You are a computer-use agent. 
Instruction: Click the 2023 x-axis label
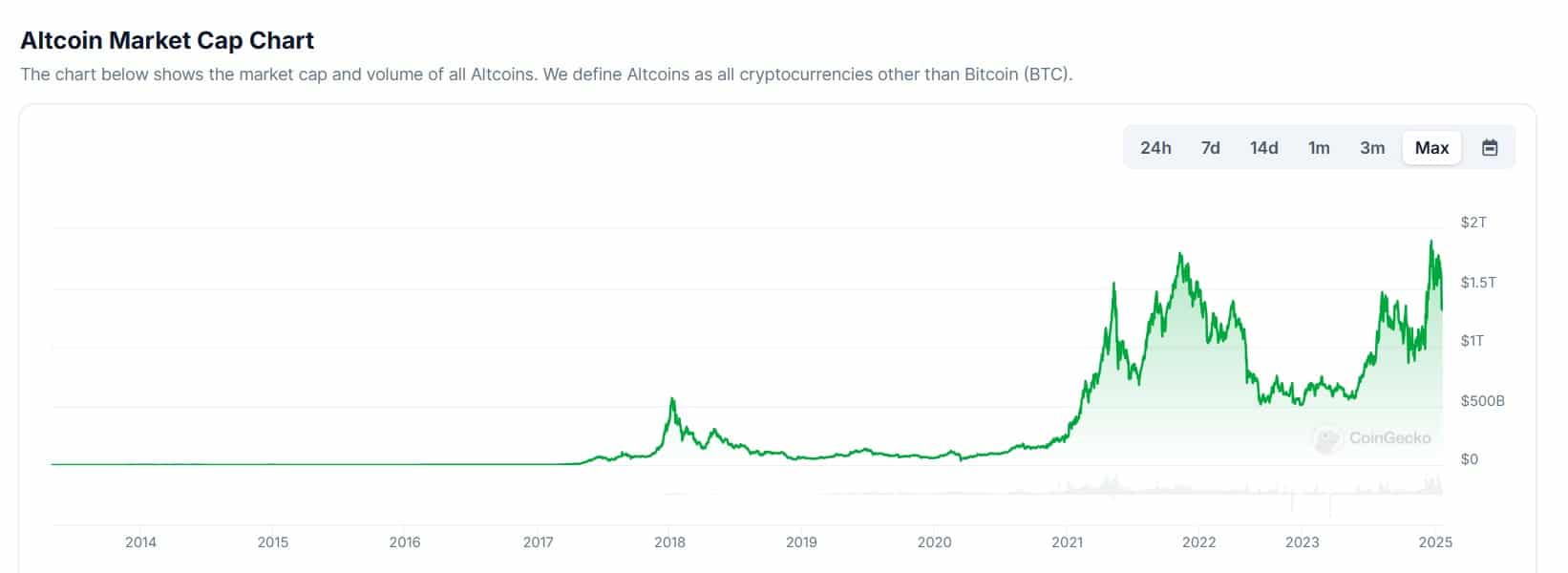pos(1302,542)
